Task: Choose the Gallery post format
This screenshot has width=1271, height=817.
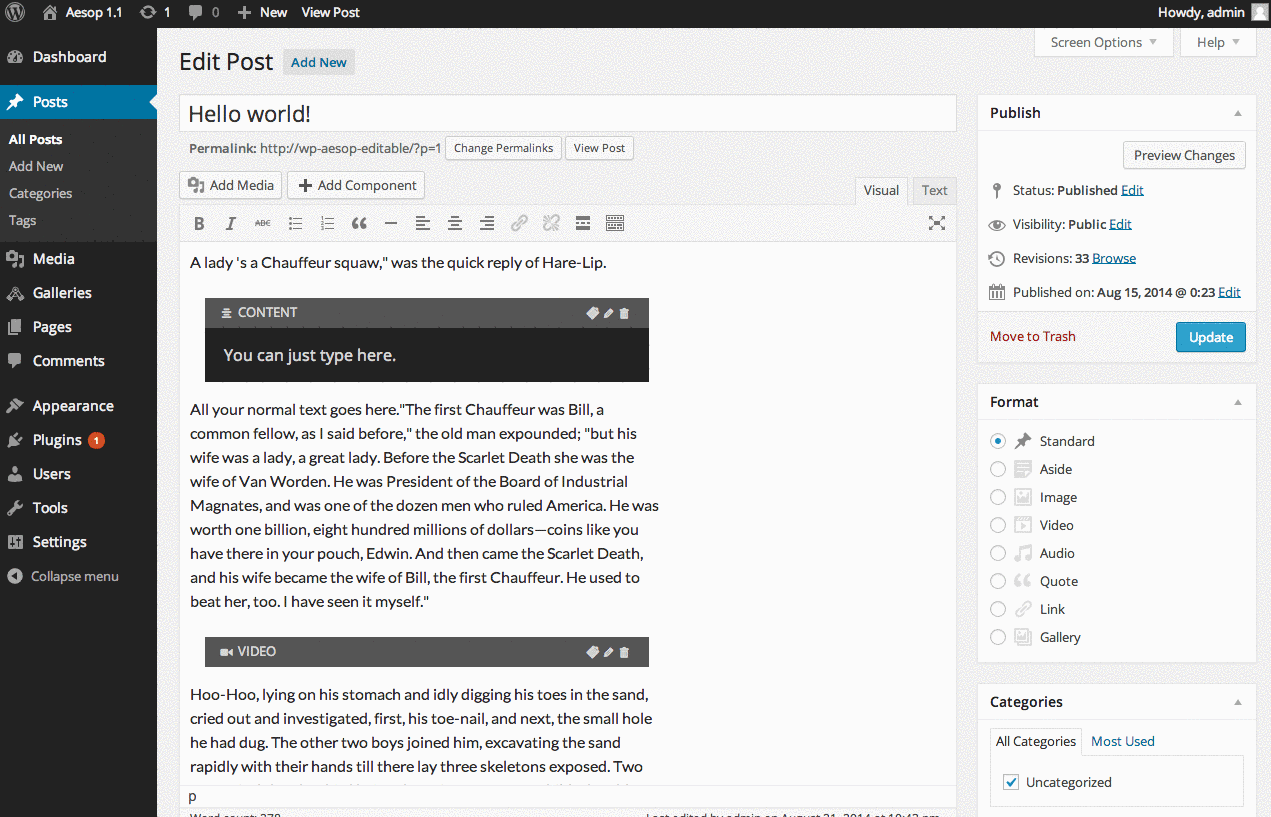Action: (x=998, y=637)
